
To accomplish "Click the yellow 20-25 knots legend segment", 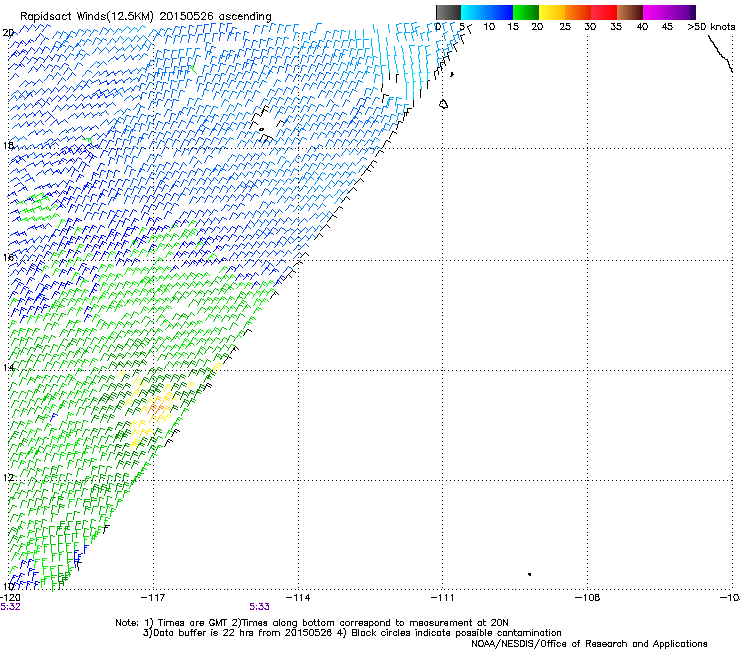I will pyautogui.click(x=552, y=12).
